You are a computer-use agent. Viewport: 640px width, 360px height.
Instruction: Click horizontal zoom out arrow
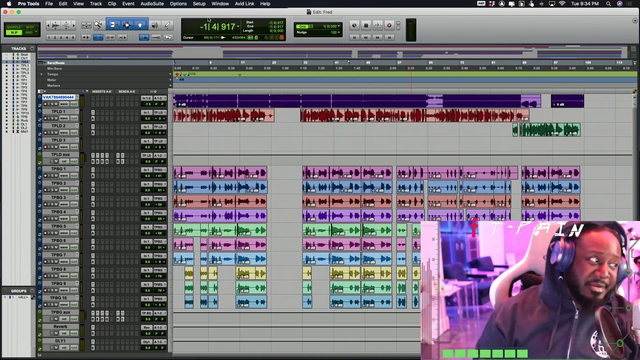point(48,25)
